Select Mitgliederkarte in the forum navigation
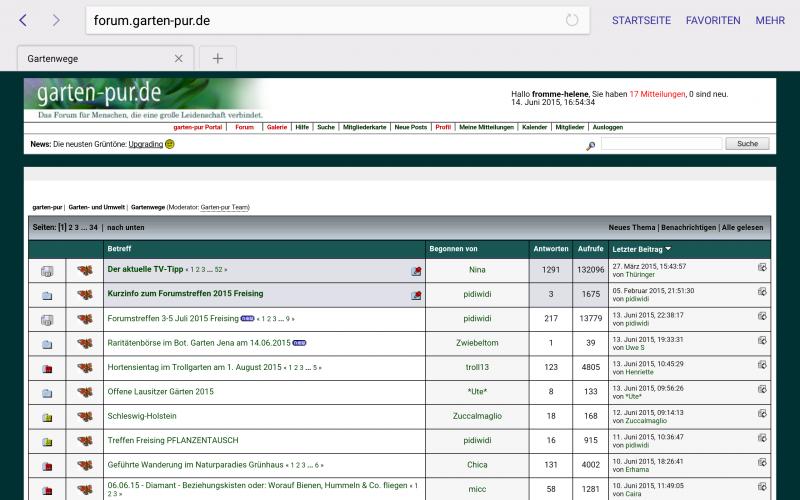Image resolution: width=800 pixels, height=500 pixels. 364,128
